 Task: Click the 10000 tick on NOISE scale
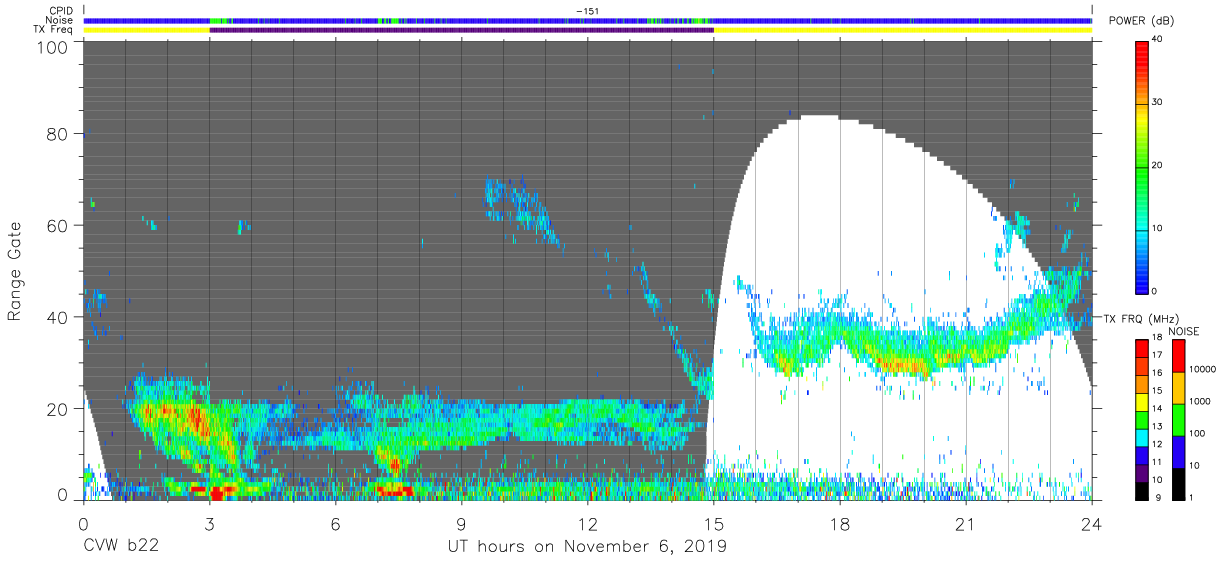1202,370
